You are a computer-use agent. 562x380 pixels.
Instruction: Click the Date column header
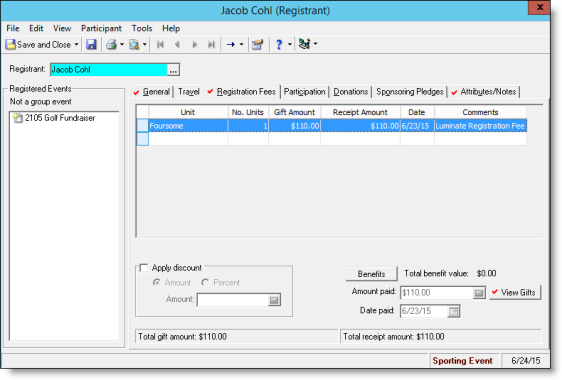[x=417, y=112]
